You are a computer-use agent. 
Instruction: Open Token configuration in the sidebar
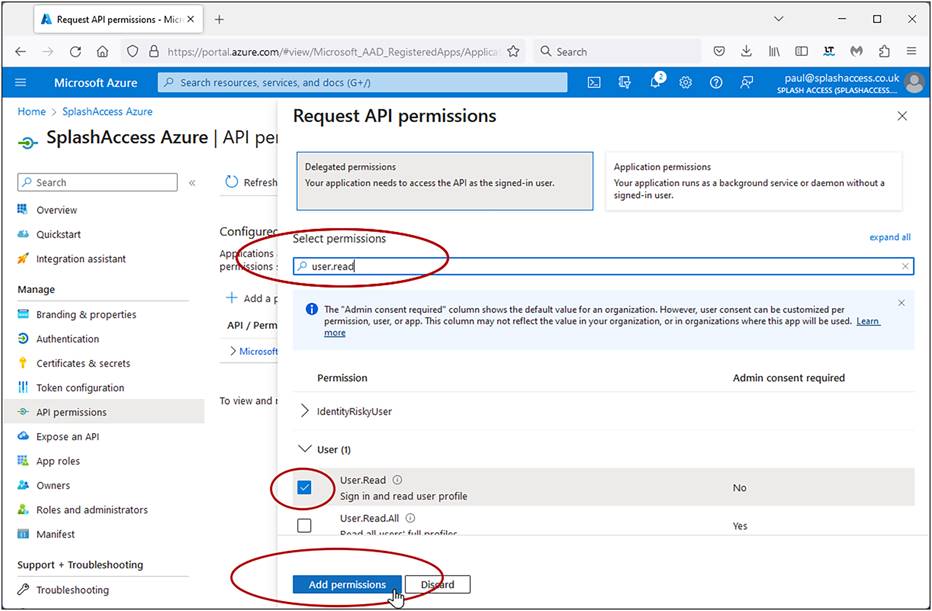click(80, 388)
